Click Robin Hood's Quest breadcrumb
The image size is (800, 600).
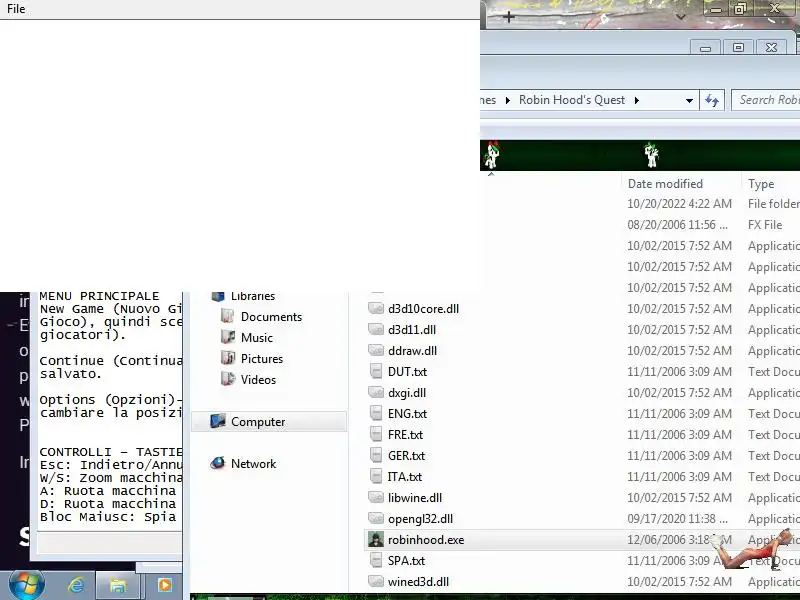click(x=571, y=100)
